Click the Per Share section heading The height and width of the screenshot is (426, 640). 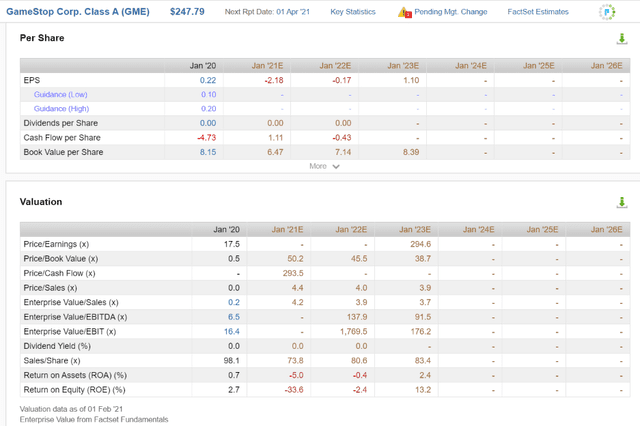coord(42,38)
